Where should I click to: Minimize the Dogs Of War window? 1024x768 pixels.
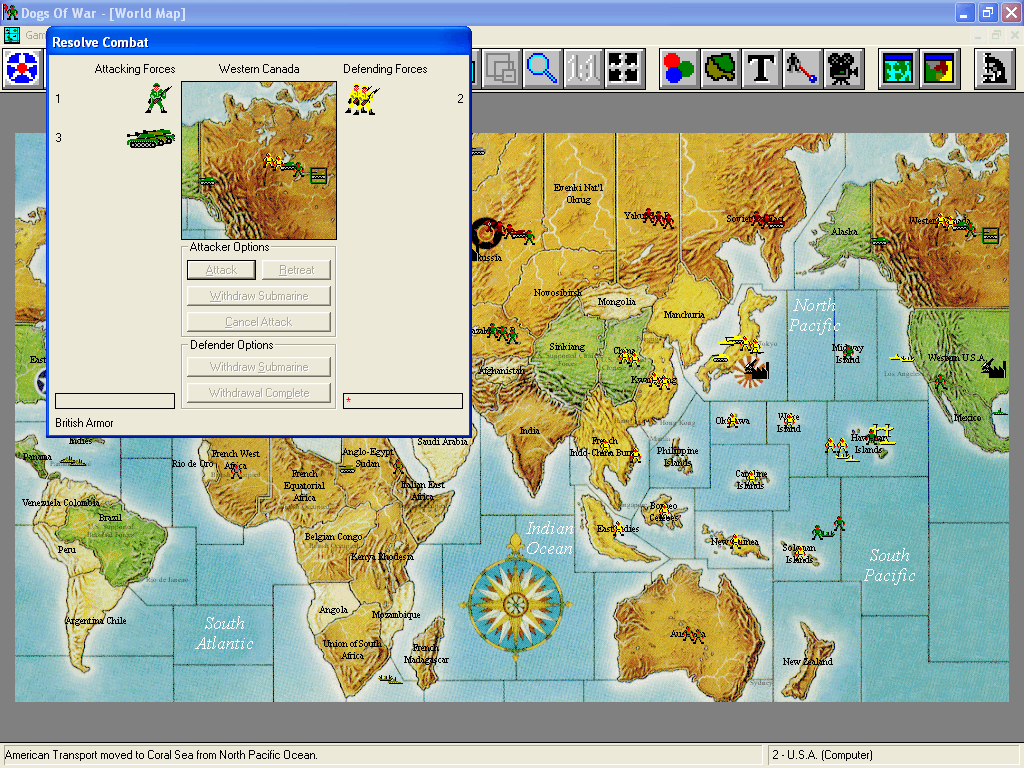click(964, 12)
